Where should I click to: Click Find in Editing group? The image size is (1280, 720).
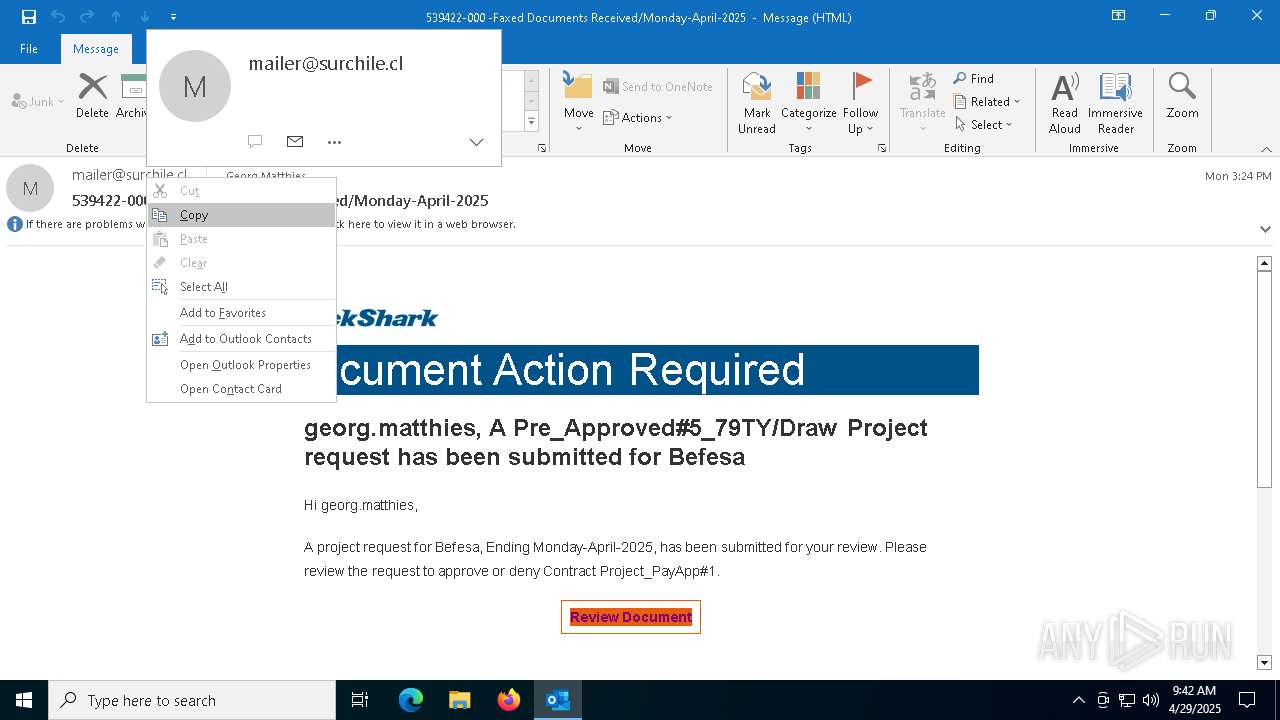[x=974, y=78]
